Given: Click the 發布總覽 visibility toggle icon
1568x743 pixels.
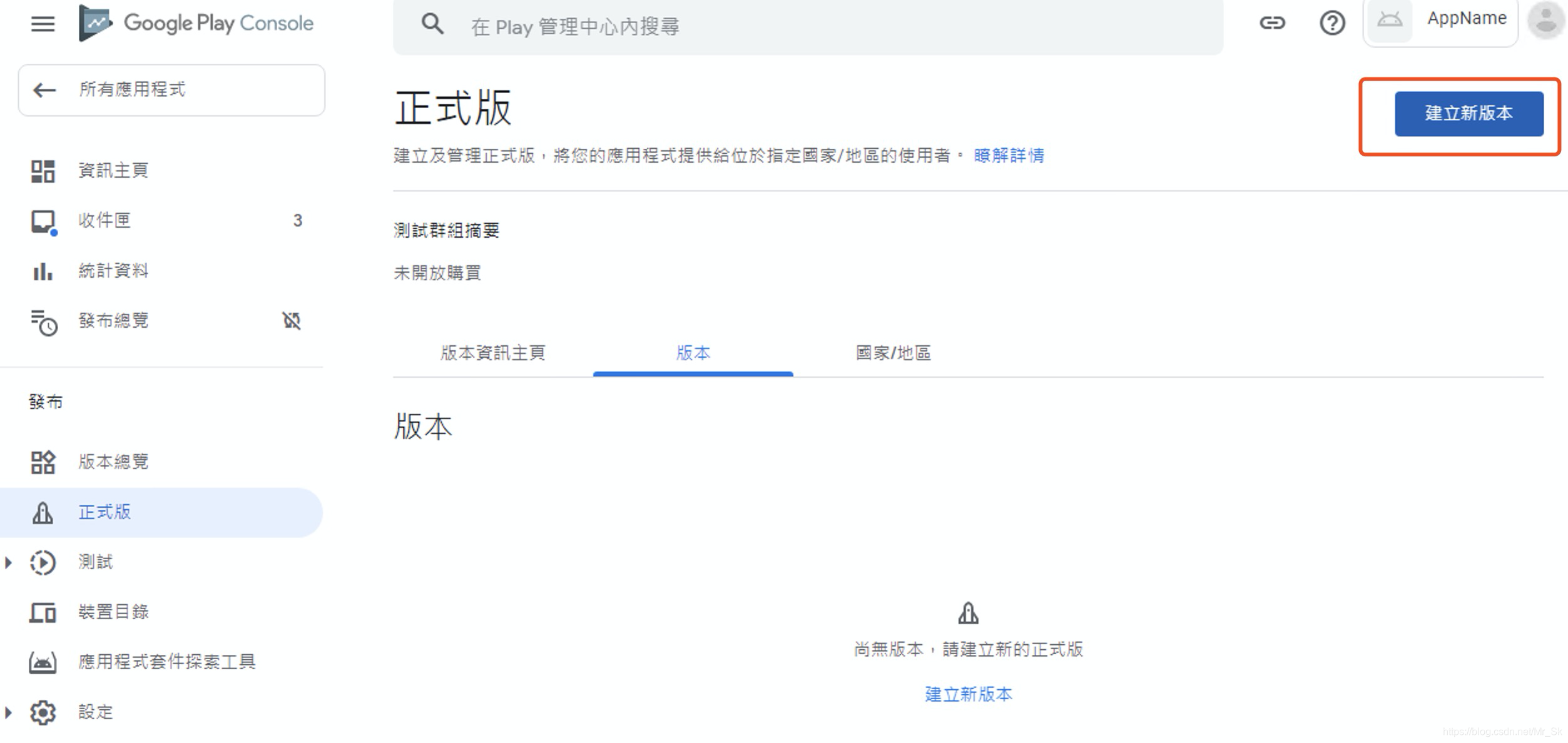Looking at the screenshot, I should point(291,321).
